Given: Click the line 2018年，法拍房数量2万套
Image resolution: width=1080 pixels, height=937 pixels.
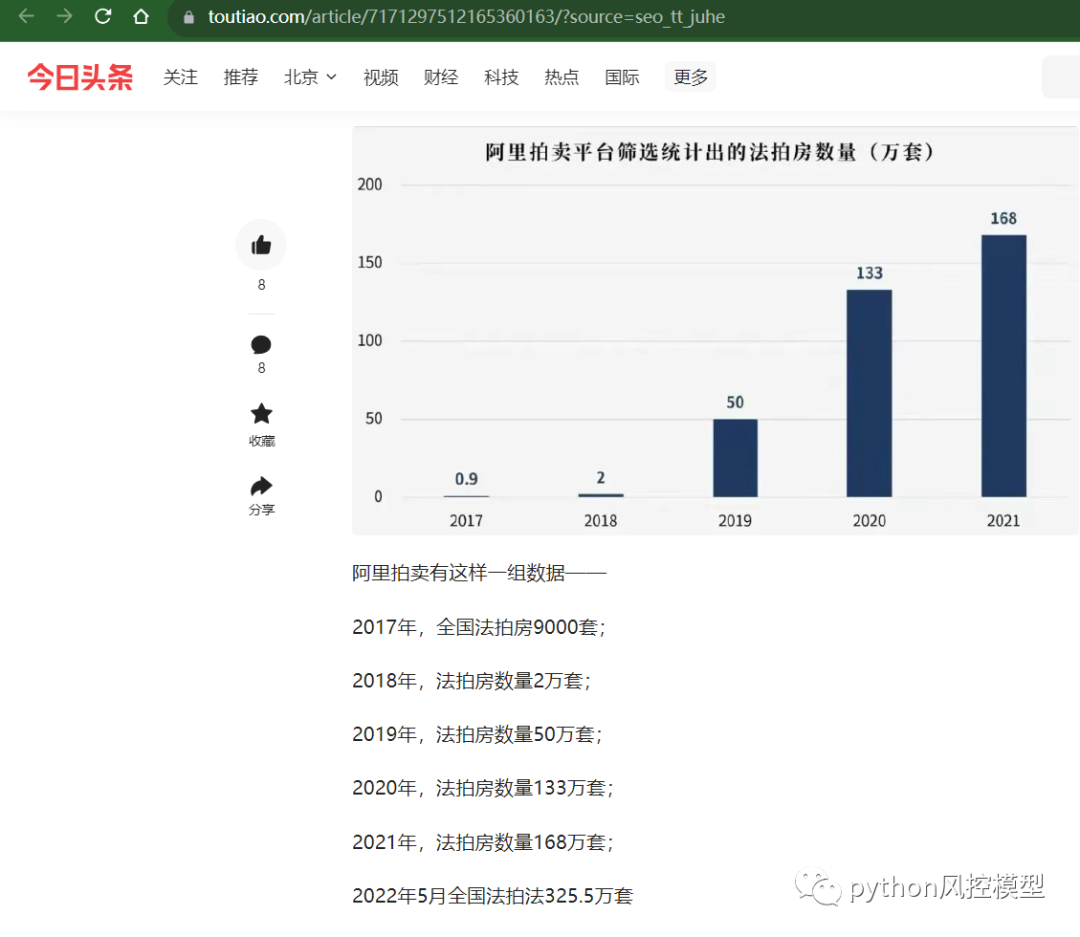Looking at the screenshot, I should click(471, 681).
